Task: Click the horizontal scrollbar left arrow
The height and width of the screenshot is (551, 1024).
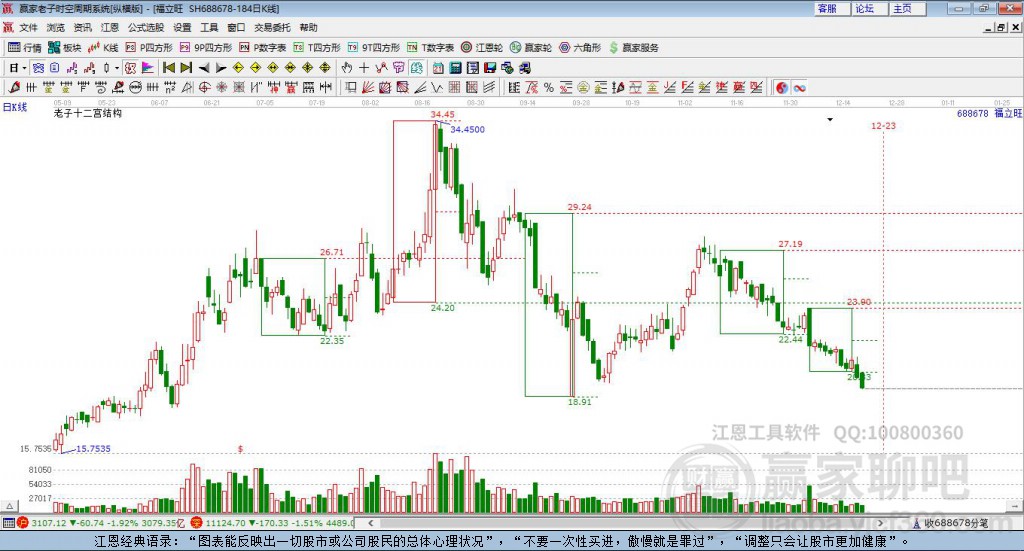Action: (x=370, y=523)
